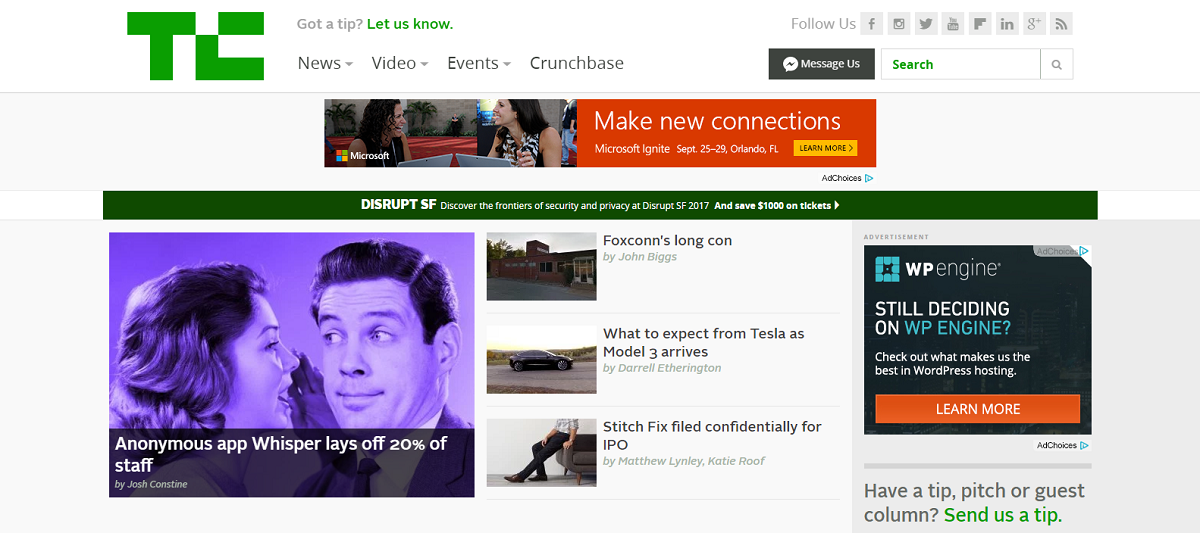
Task: Open the LinkedIn follow icon
Action: (x=1008, y=24)
